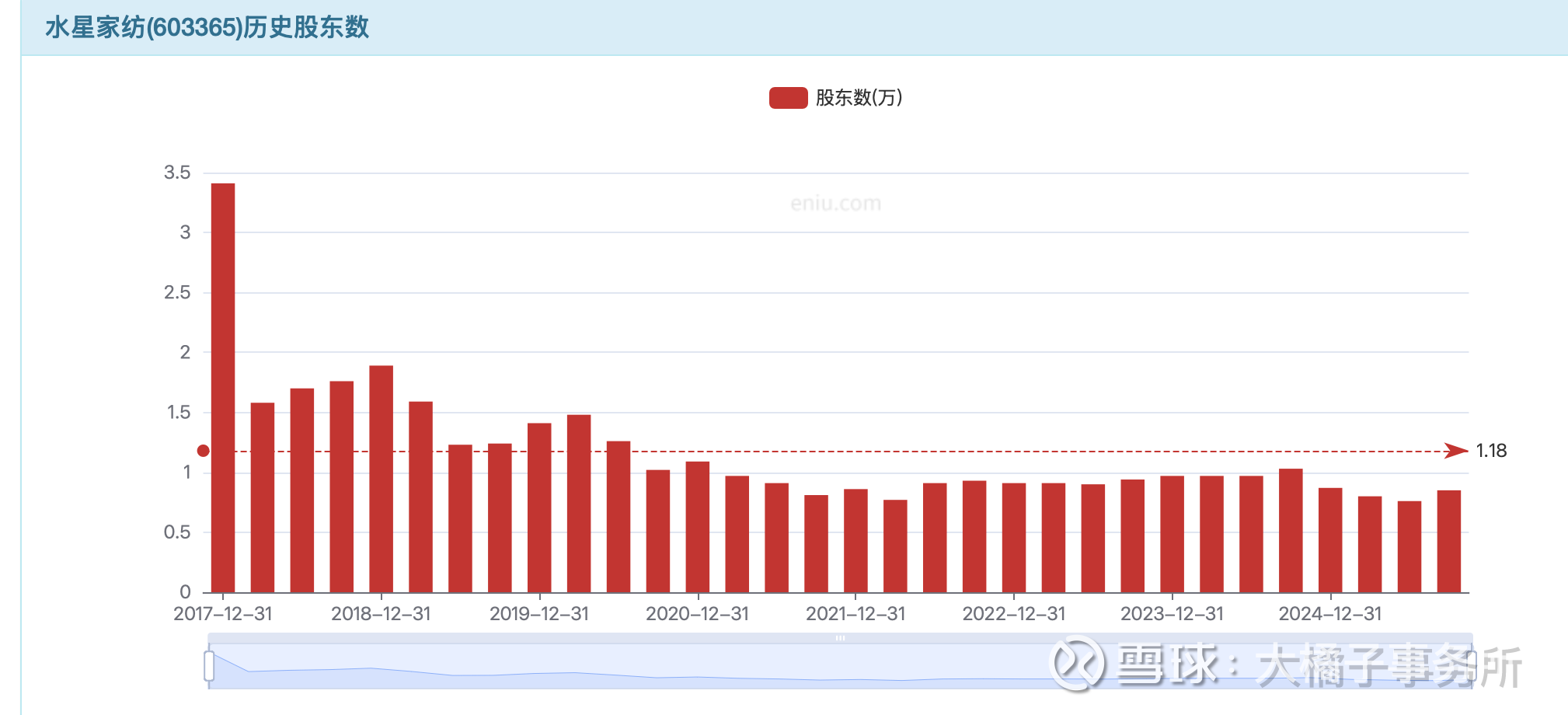Click the 2018-12-31 axis label

381,614
